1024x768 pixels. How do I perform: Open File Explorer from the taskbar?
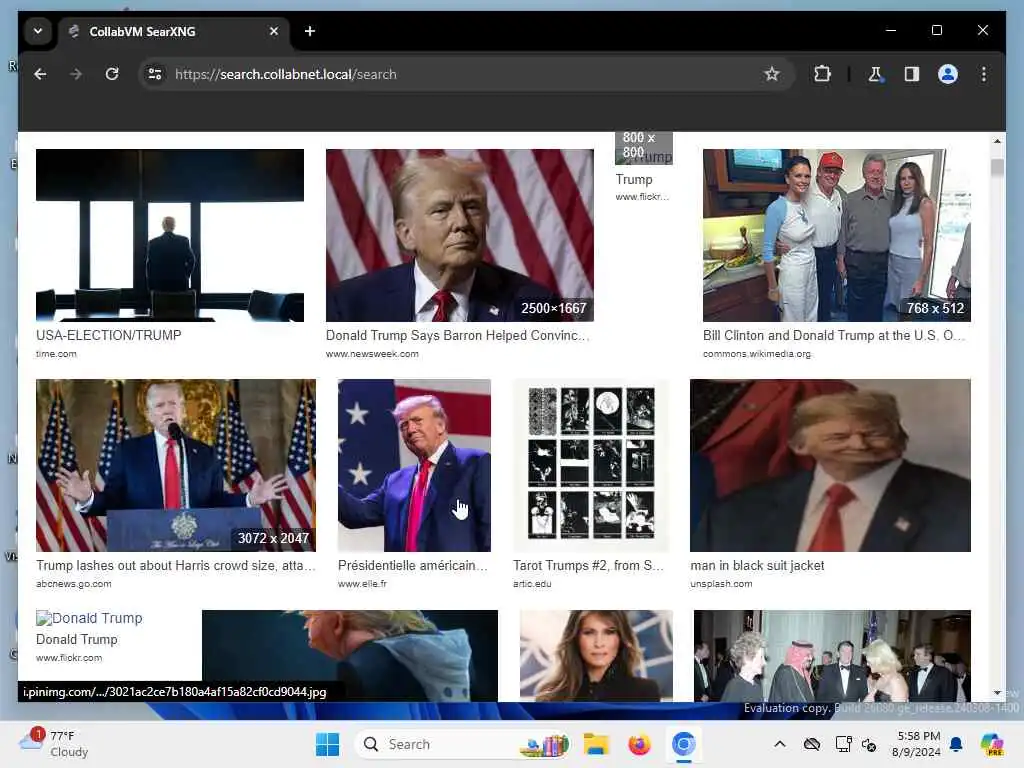click(596, 744)
